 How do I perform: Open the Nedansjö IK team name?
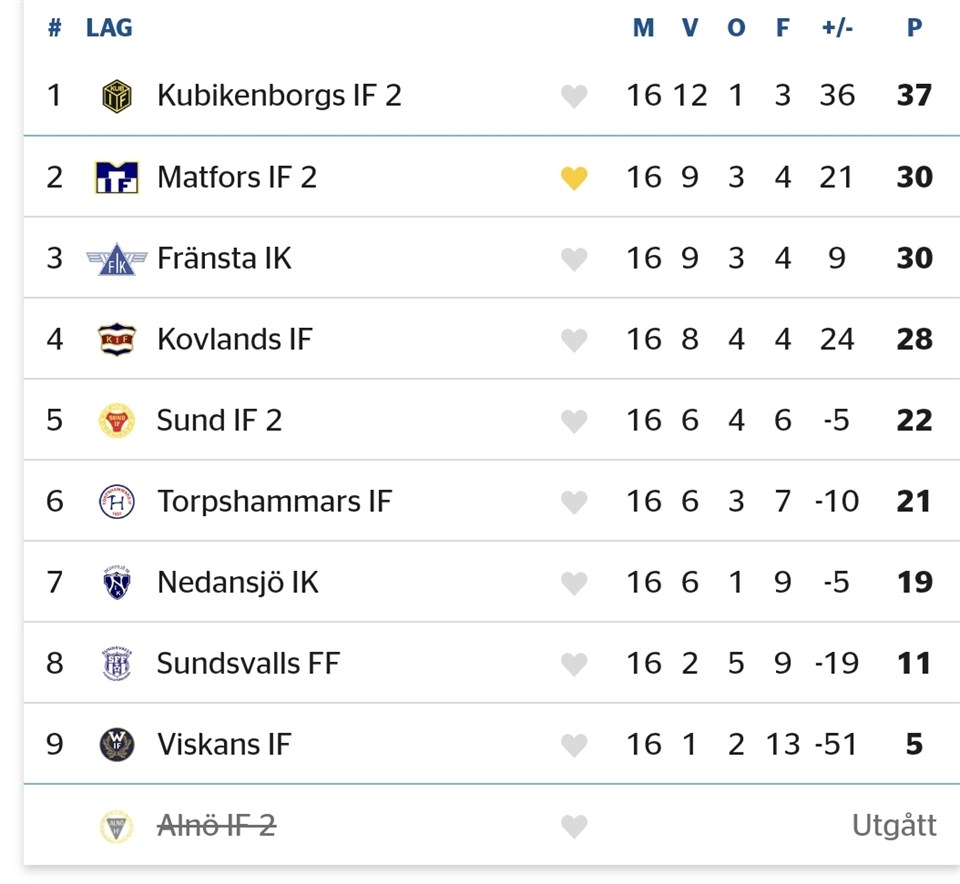(237, 583)
